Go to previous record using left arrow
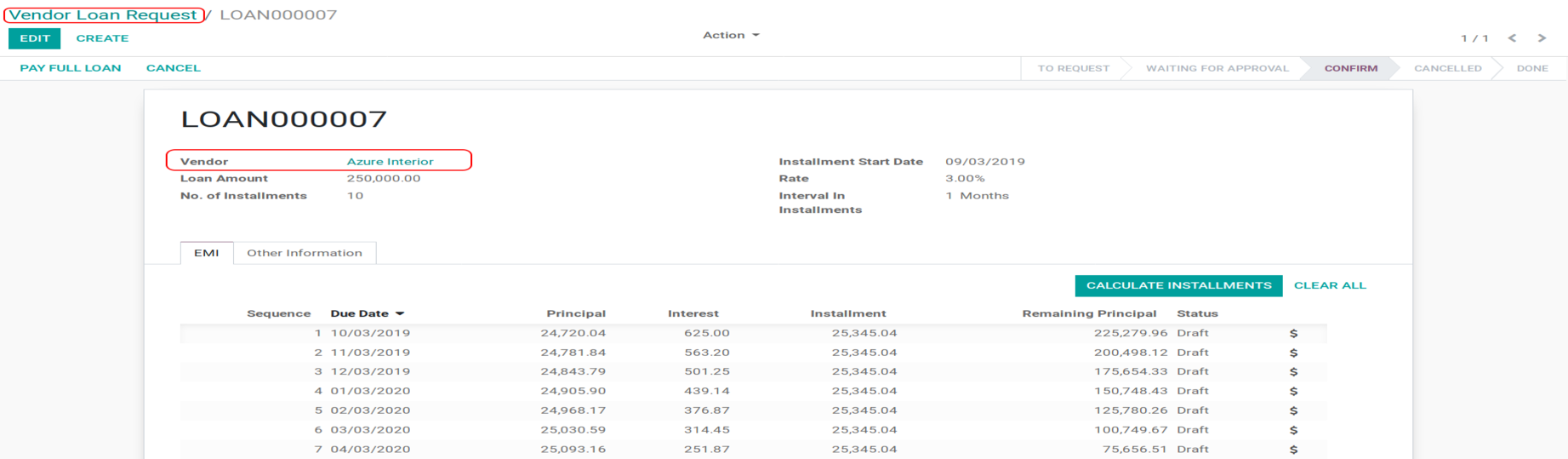 pyautogui.click(x=1512, y=38)
